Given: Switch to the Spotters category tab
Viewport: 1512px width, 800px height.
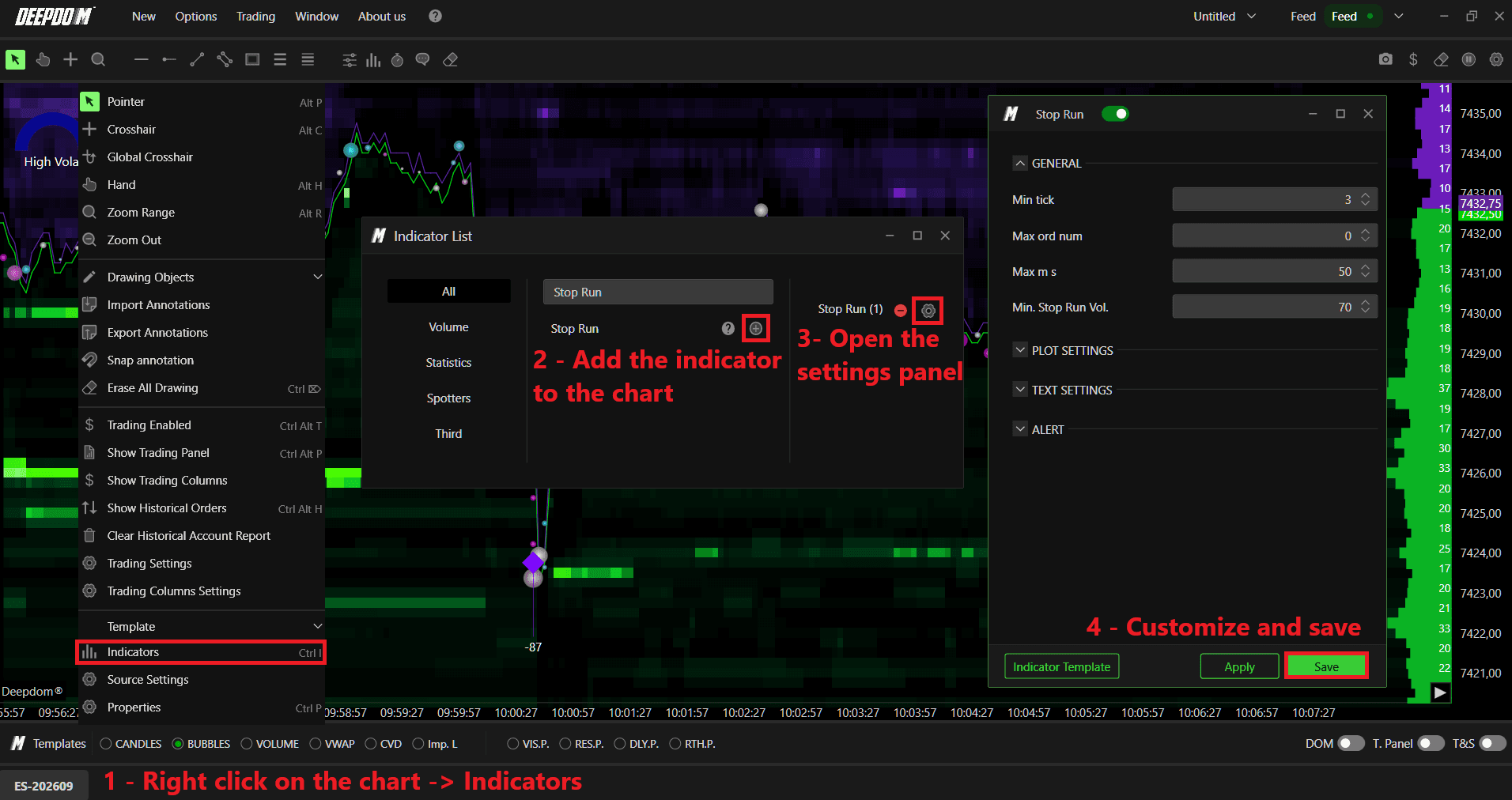Looking at the screenshot, I should pos(448,398).
